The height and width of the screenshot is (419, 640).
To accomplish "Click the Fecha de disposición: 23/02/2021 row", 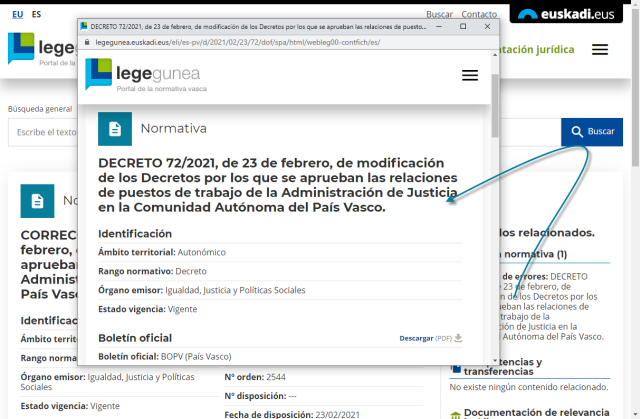I will point(323,415).
